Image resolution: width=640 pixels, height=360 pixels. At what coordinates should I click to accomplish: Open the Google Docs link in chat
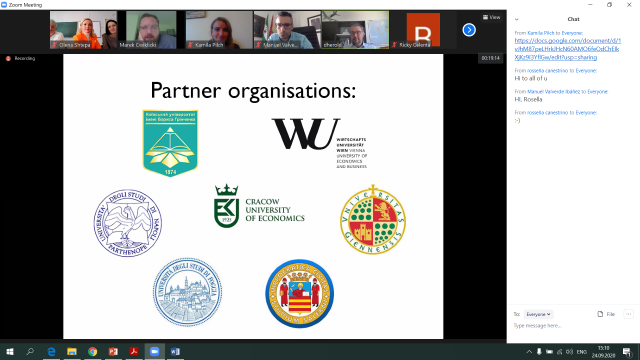pyautogui.click(x=568, y=49)
